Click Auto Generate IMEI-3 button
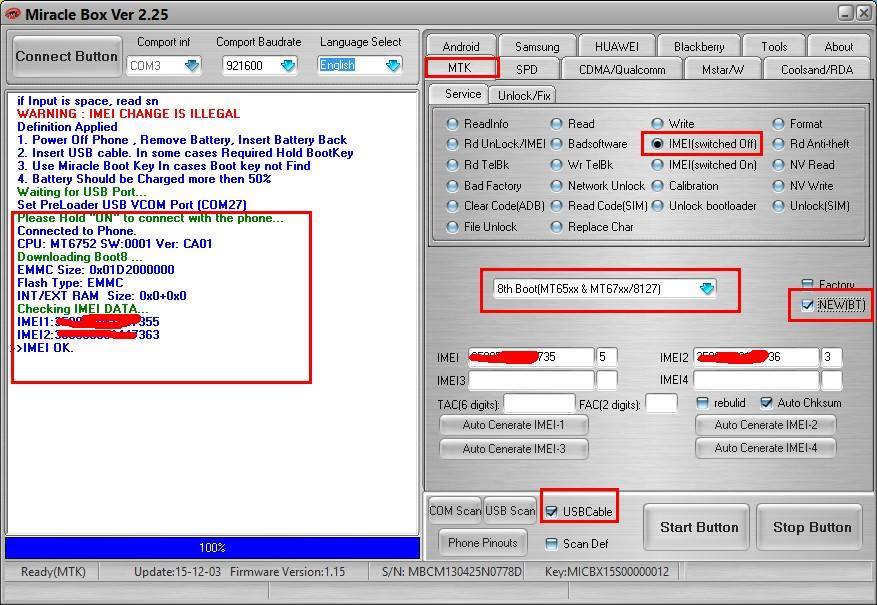Screen dimensions: 877x605 tap(513, 448)
